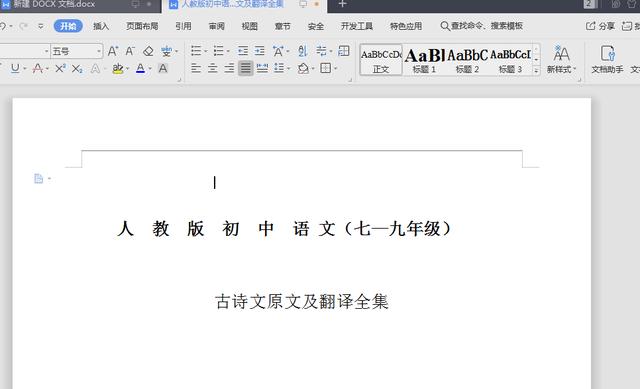Expand the styles gallery more arrow
Image resolution: width=640 pixels, height=389 pixels.
(536, 71)
